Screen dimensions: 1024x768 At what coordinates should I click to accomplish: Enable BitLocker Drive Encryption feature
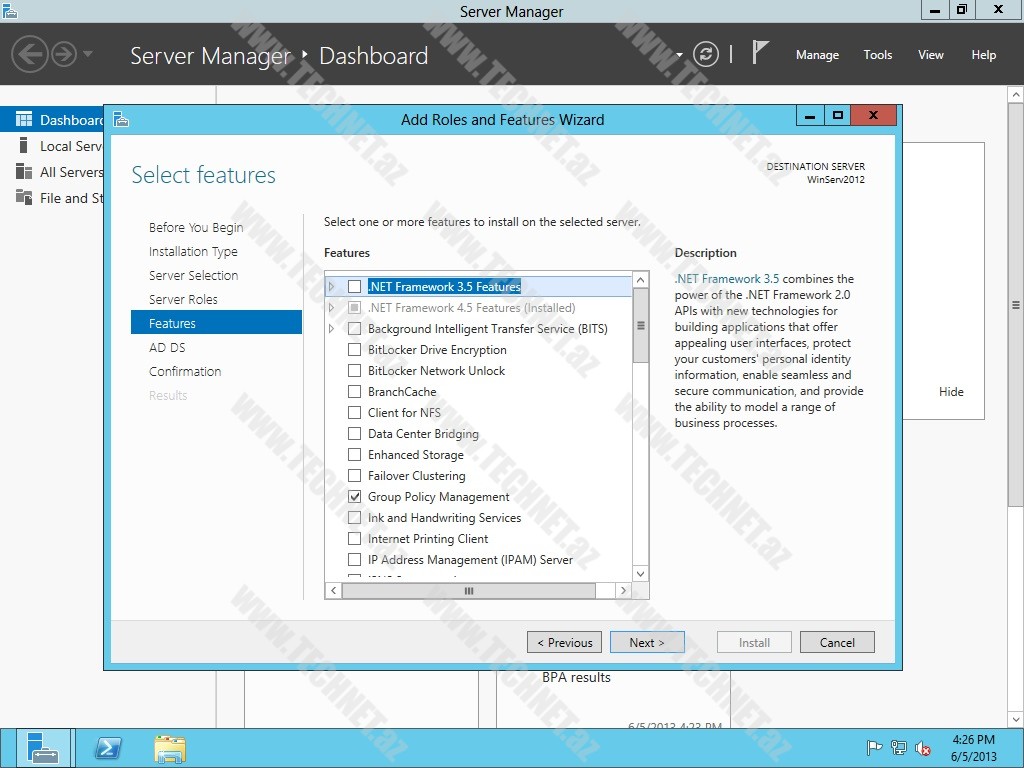(x=354, y=349)
